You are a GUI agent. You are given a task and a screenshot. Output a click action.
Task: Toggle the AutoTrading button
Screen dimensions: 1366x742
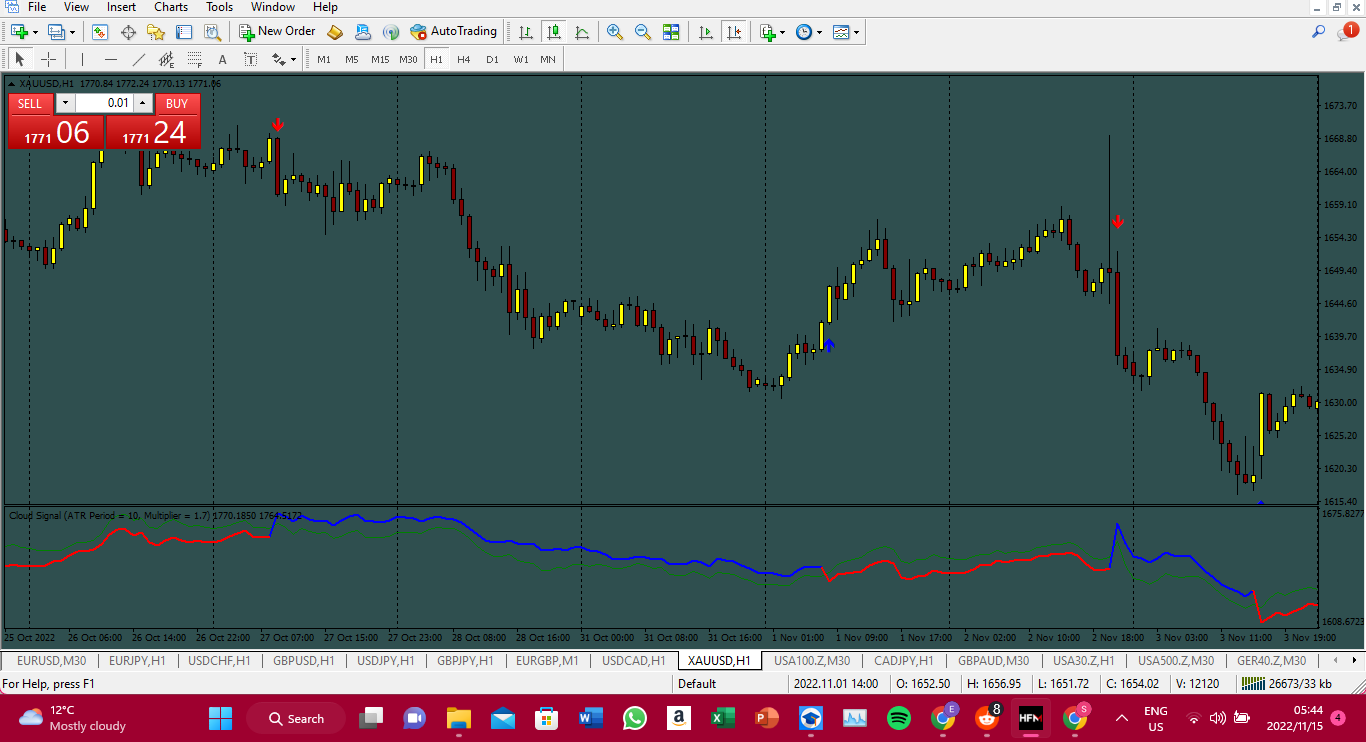pos(454,32)
